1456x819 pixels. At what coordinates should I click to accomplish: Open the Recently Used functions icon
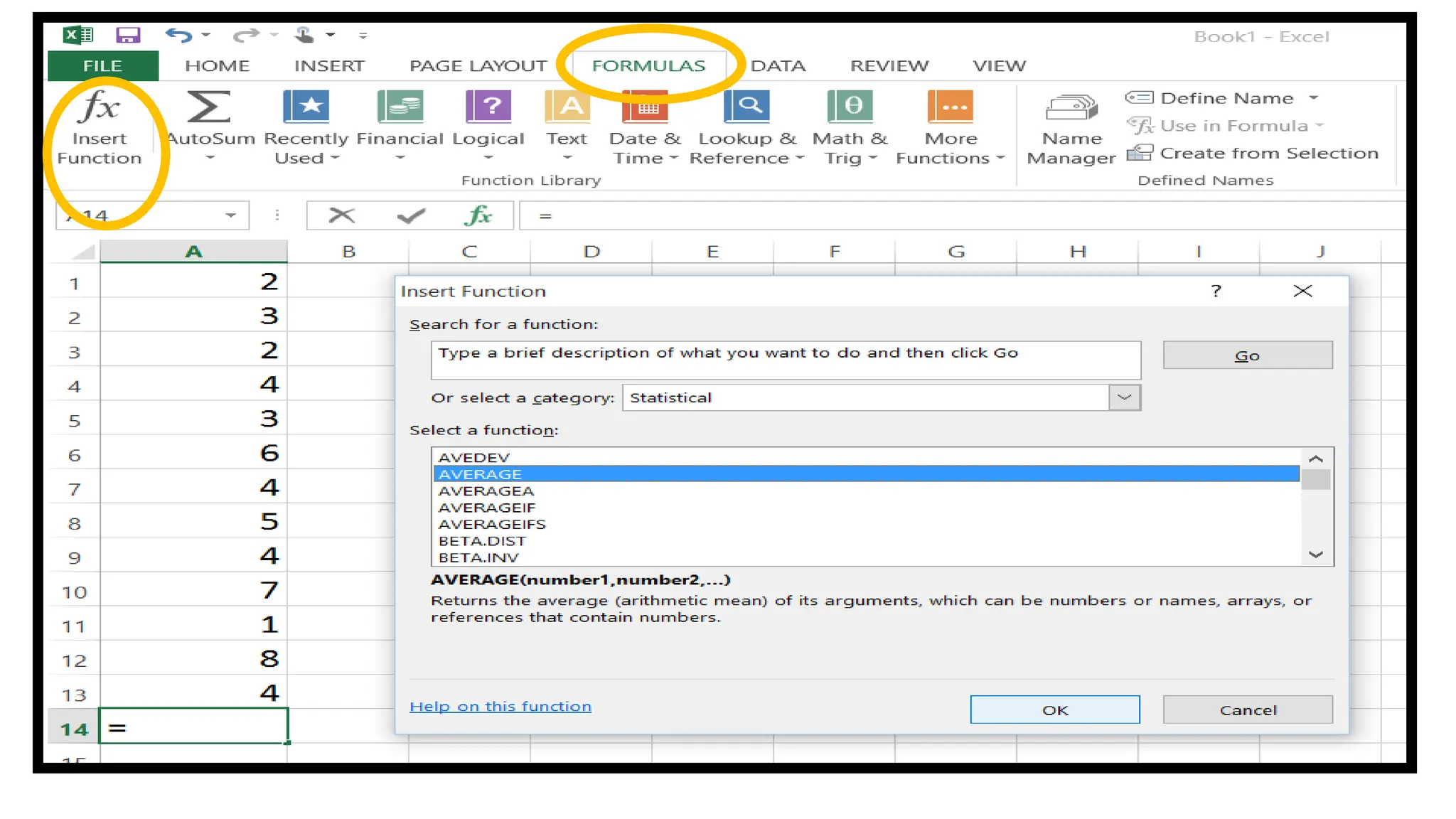pyautogui.click(x=306, y=107)
